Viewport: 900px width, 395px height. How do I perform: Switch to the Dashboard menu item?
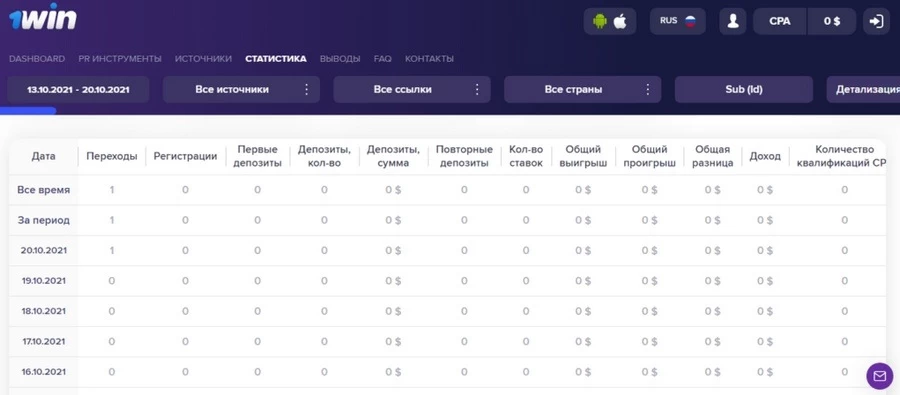coord(37,59)
